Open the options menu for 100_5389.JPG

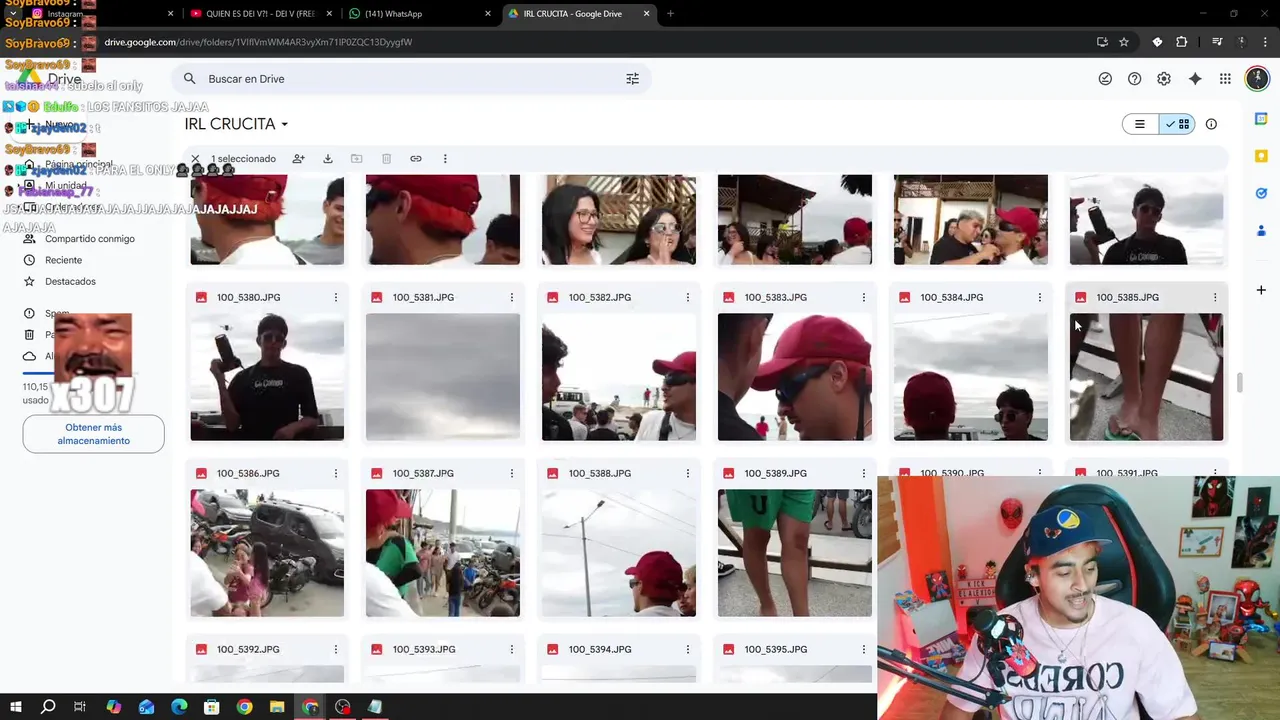coord(864,474)
